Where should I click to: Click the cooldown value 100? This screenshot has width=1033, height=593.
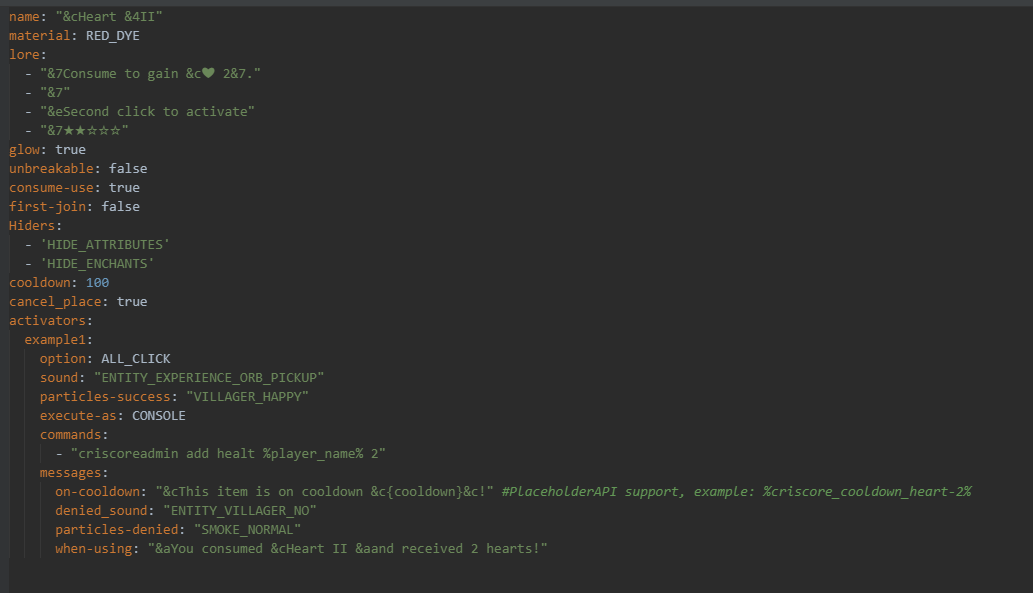[x=97, y=282]
